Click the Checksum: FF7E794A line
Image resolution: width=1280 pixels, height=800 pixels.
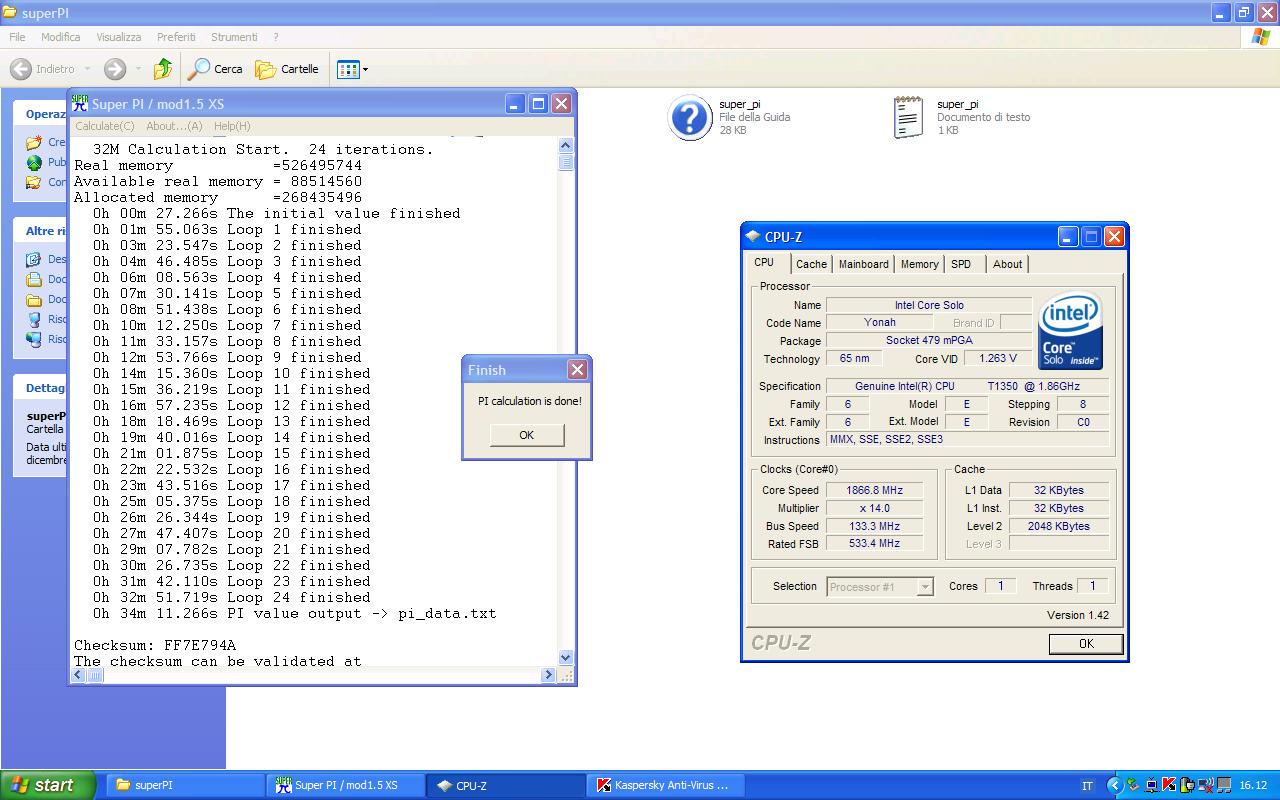(154, 645)
